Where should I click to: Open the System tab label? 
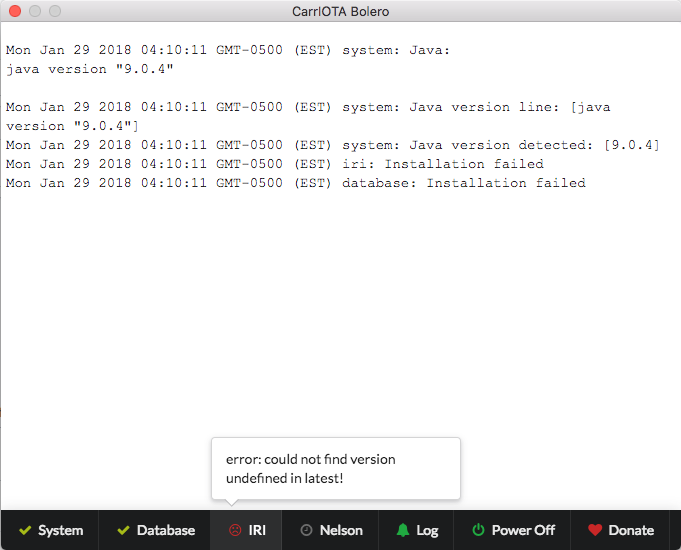click(x=60, y=530)
